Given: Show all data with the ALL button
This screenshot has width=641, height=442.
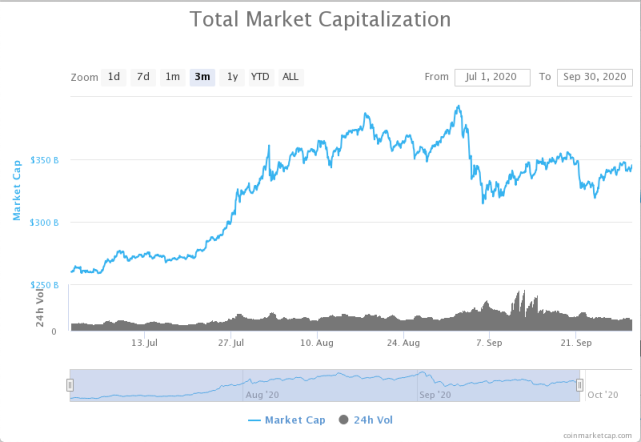Looking at the screenshot, I should [290, 77].
